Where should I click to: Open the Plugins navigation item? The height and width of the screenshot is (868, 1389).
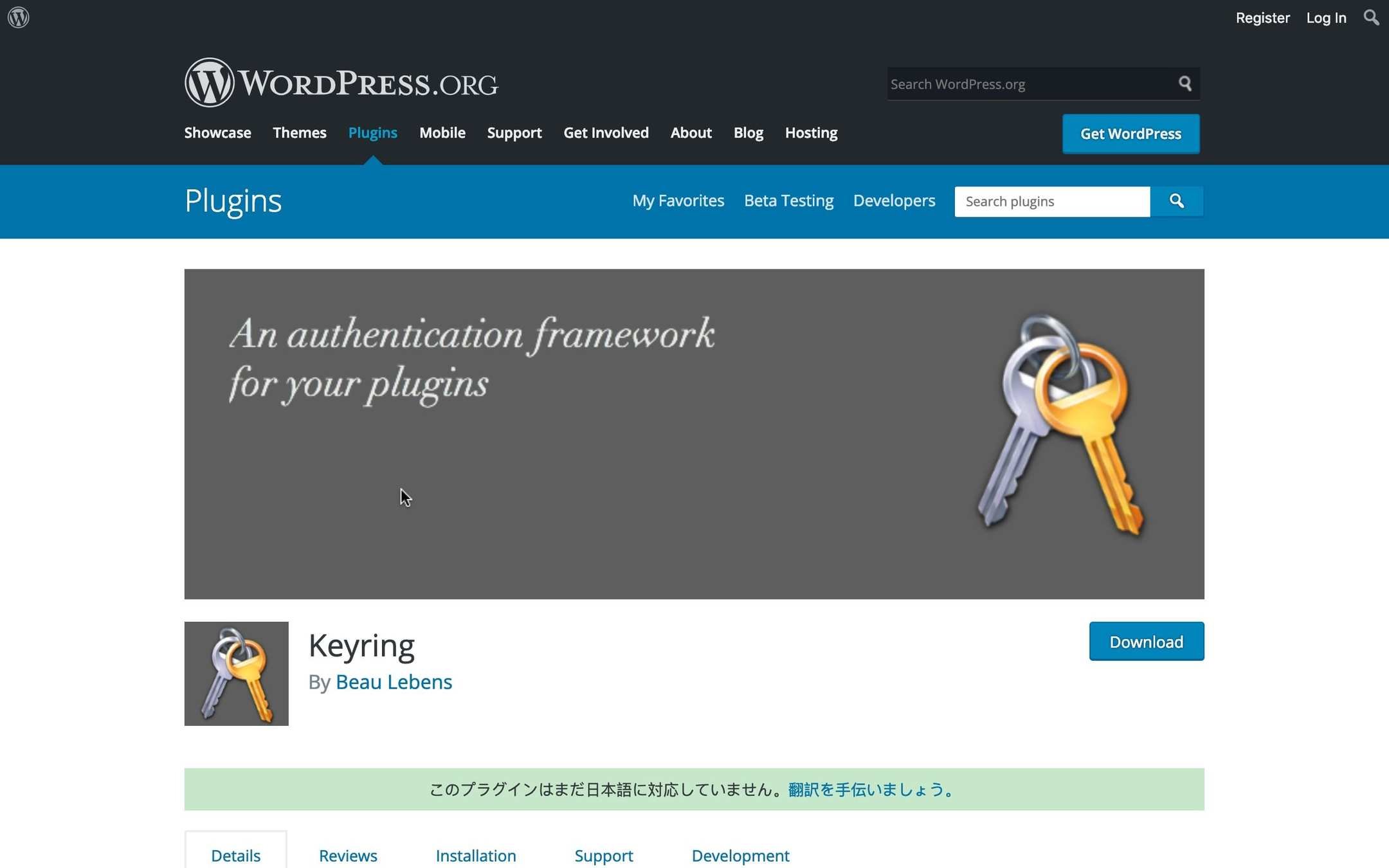click(372, 133)
